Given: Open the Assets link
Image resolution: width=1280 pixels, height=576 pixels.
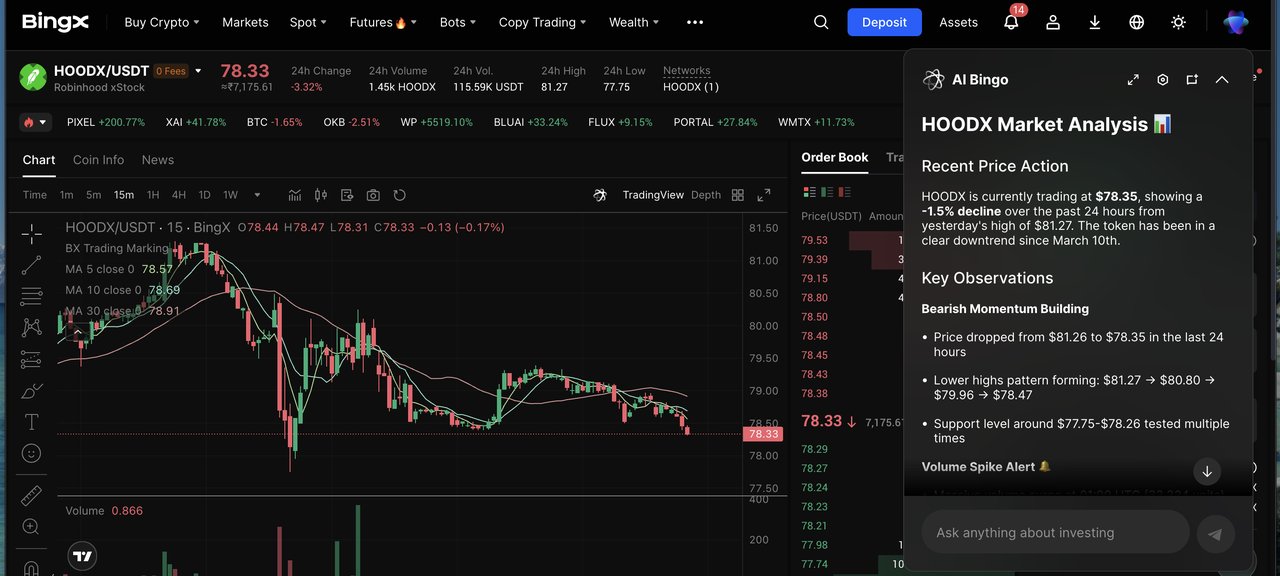Looking at the screenshot, I should click(958, 22).
